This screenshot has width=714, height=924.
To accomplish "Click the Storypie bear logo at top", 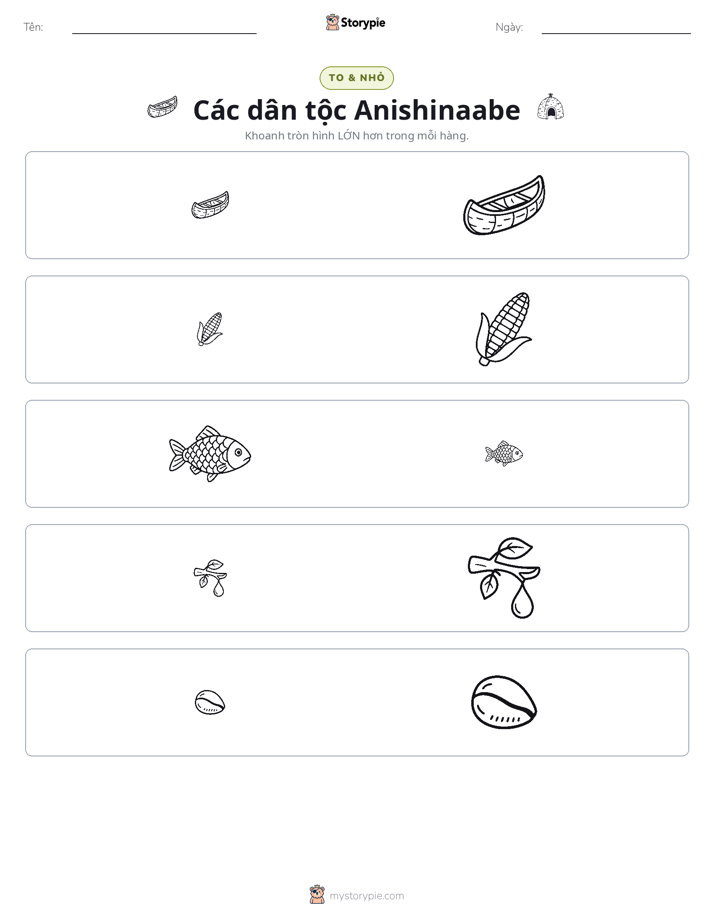I will coord(332,22).
